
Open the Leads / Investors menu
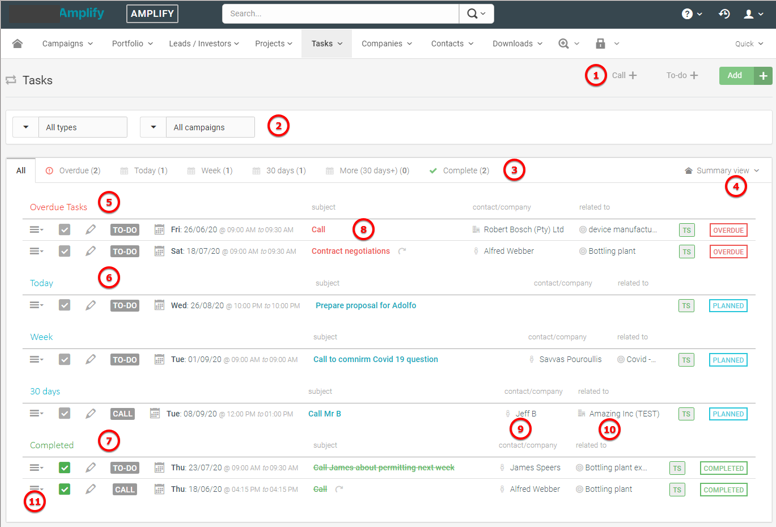204,44
